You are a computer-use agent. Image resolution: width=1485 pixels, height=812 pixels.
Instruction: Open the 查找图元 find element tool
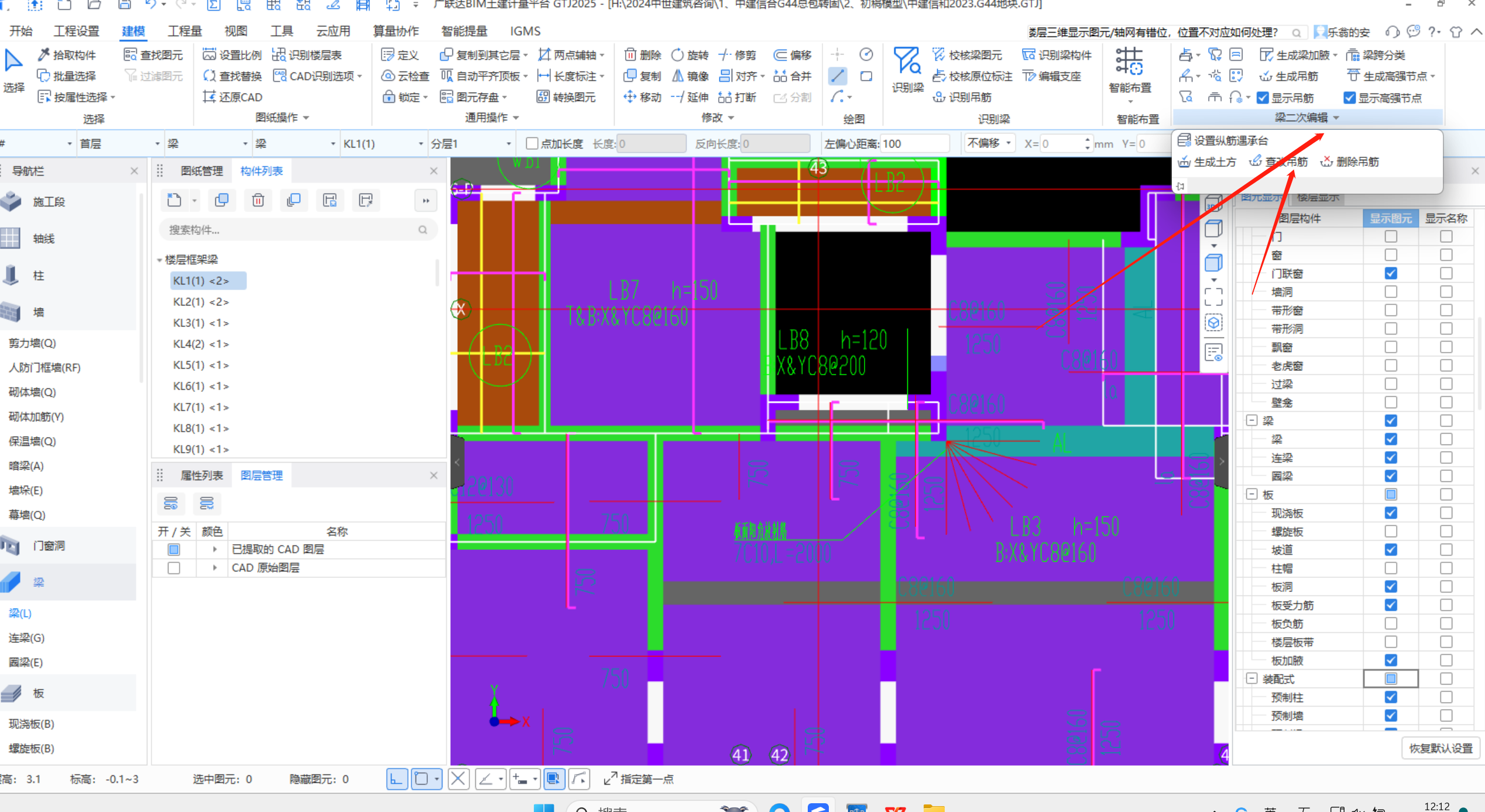153,54
